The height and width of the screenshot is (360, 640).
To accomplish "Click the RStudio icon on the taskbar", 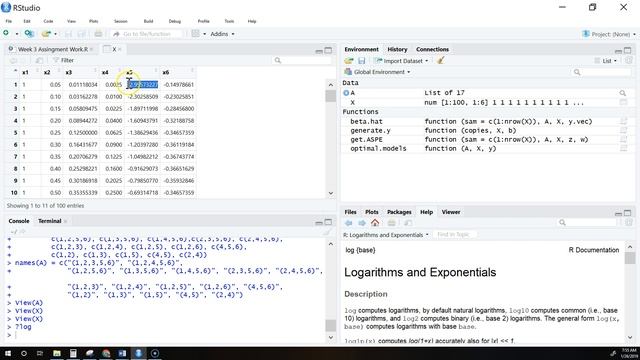I will [x=138, y=353].
